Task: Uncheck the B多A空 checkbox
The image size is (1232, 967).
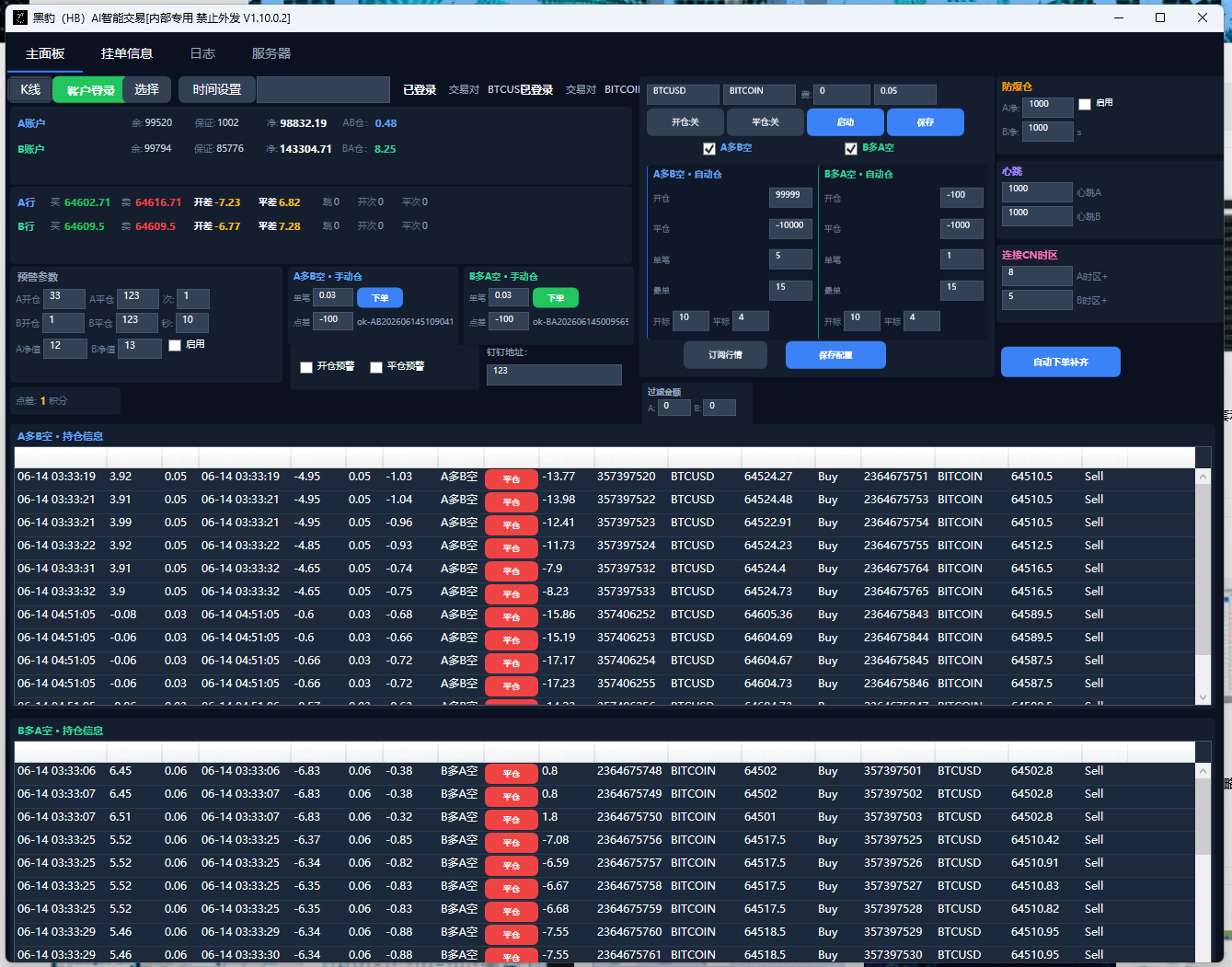Action: [851, 148]
